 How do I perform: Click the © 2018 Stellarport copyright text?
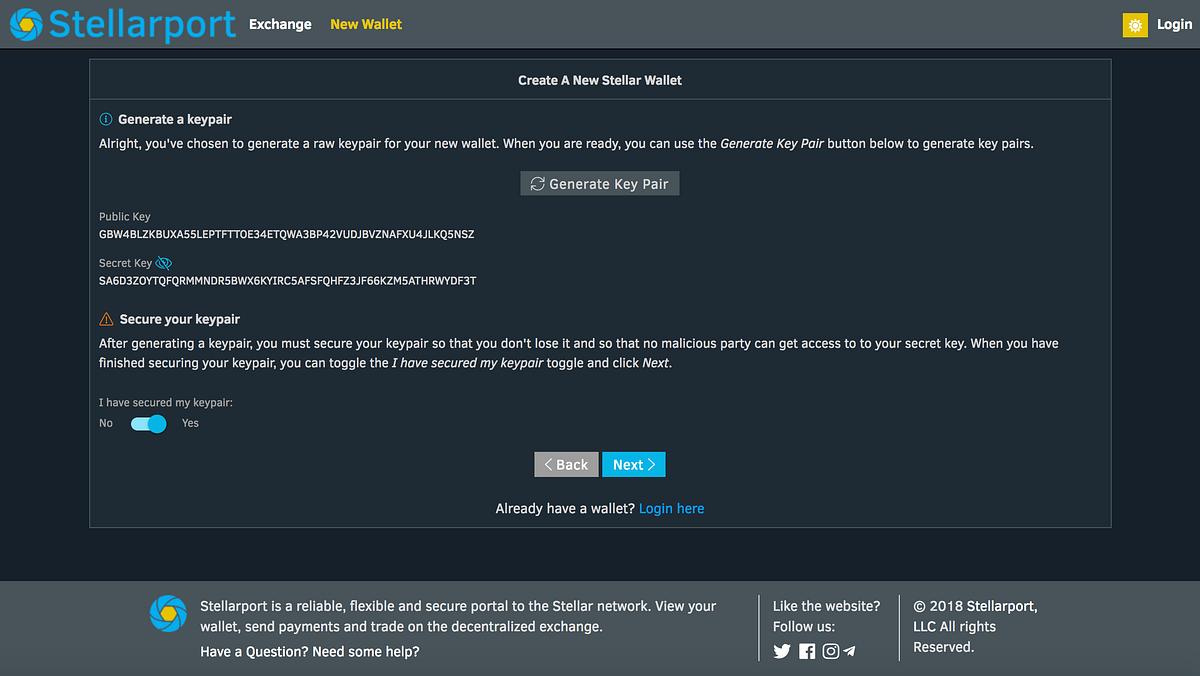(975, 626)
